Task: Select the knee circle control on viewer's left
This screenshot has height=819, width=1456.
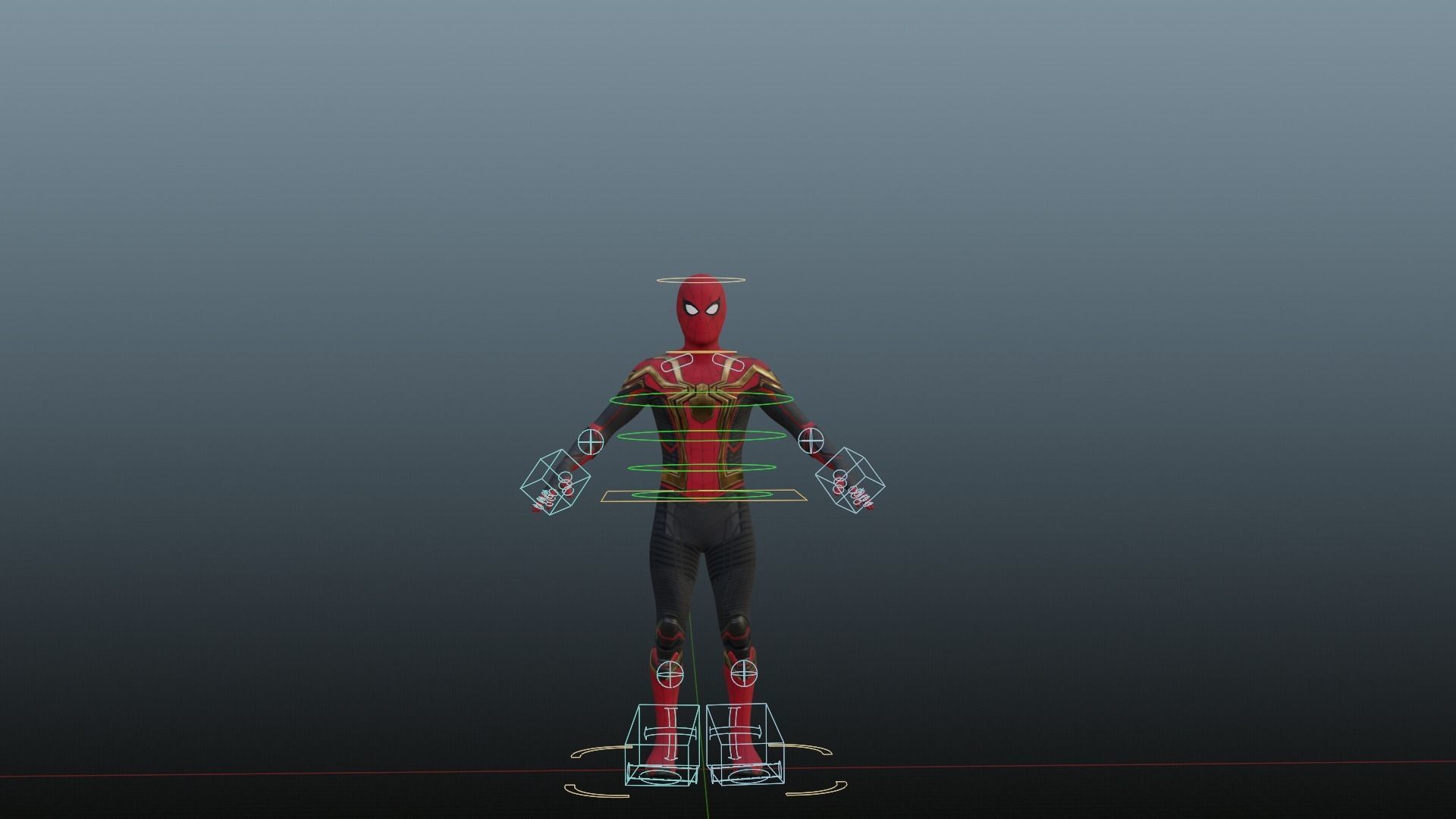Action: [x=670, y=673]
